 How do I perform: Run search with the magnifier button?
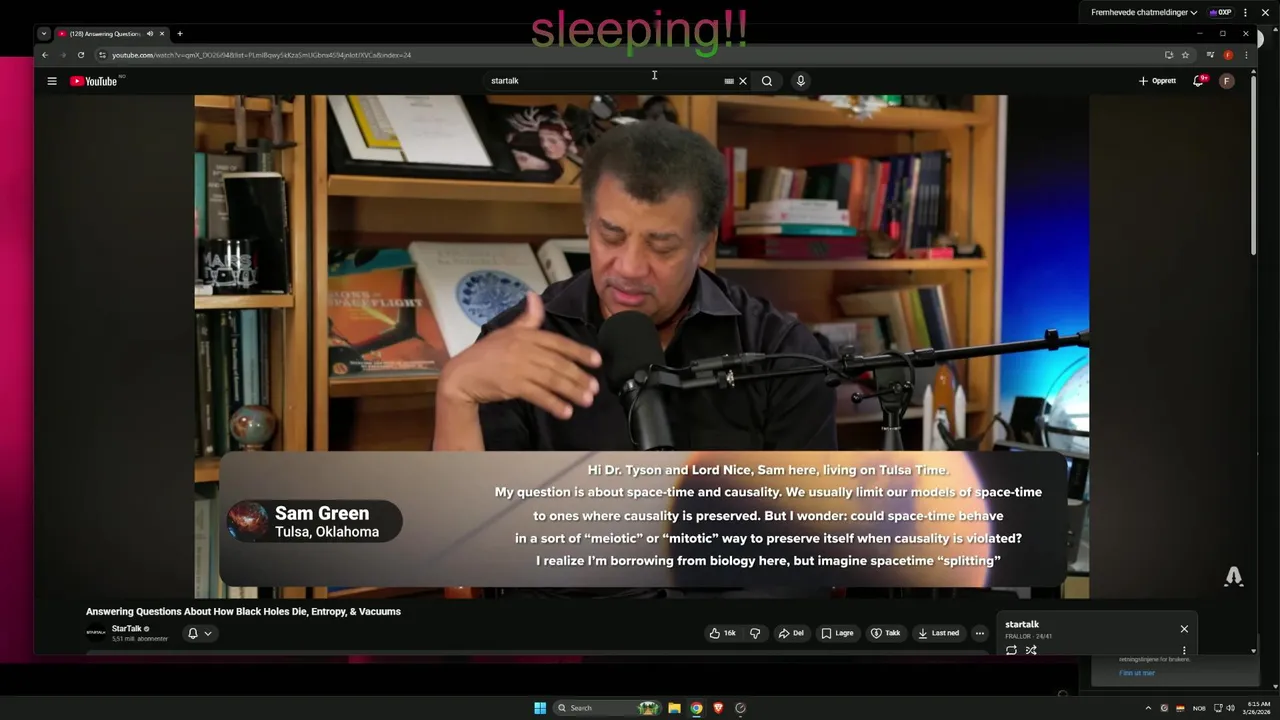pos(767,81)
